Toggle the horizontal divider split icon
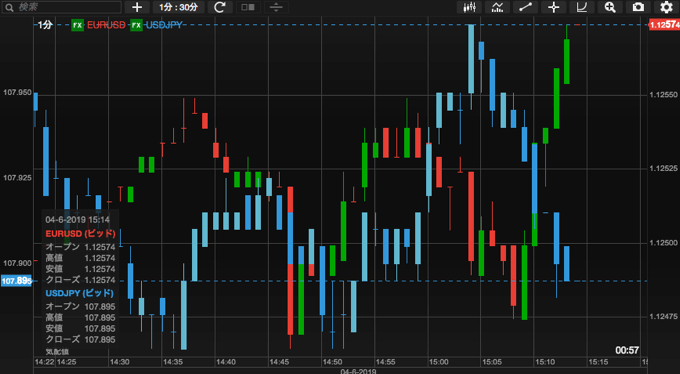The image size is (680, 374). pyautogui.click(x=276, y=7)
